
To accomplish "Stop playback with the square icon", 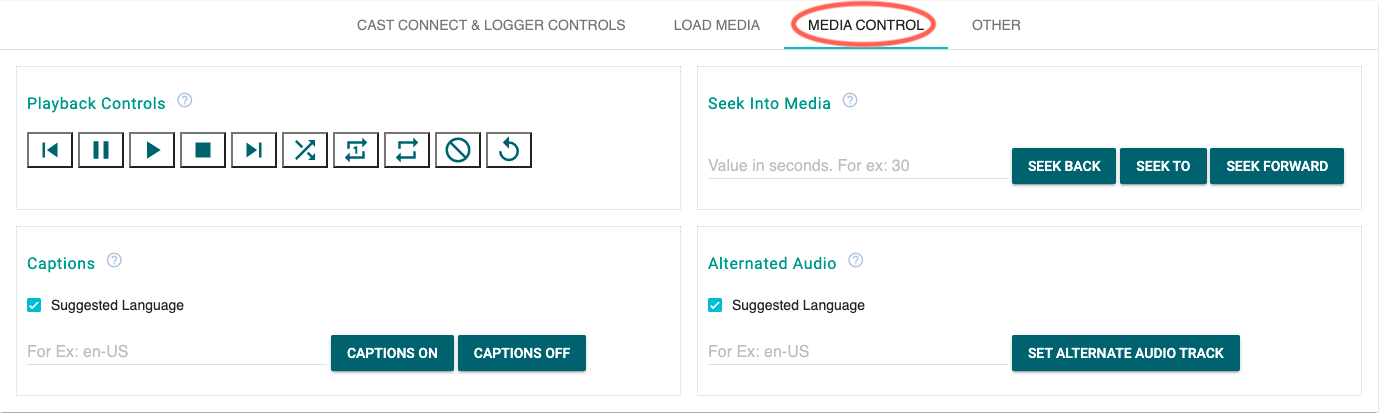I will pyautogui.click(x=203, y=150).
